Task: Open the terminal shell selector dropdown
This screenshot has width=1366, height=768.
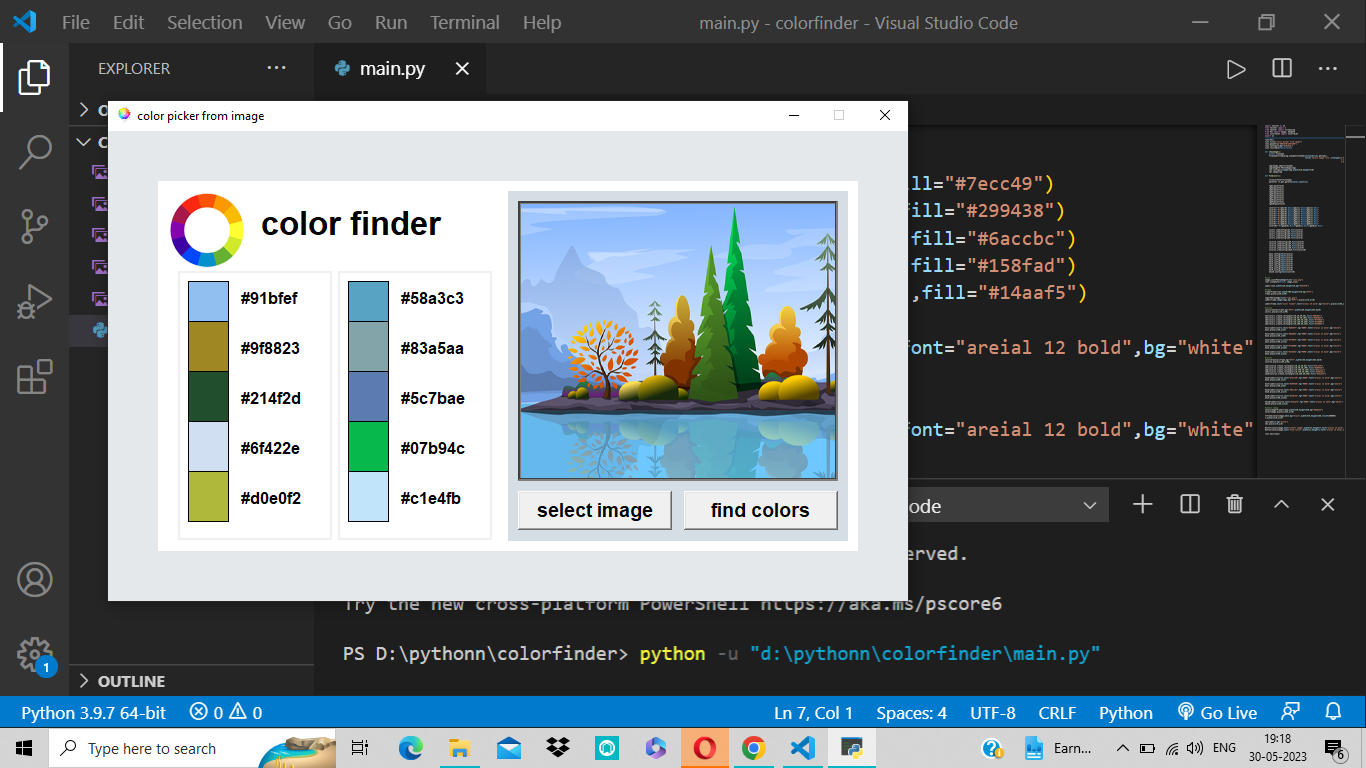Action: point(1089,505)
